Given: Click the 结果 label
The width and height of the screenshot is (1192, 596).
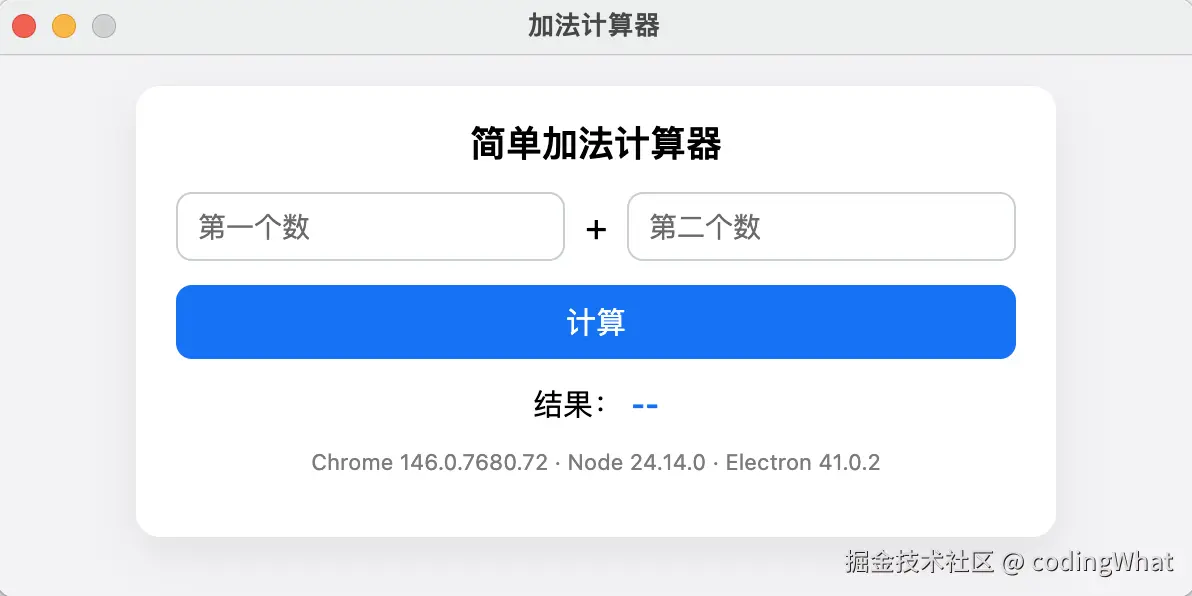Looking at the screenshot, I should [568, 405].
